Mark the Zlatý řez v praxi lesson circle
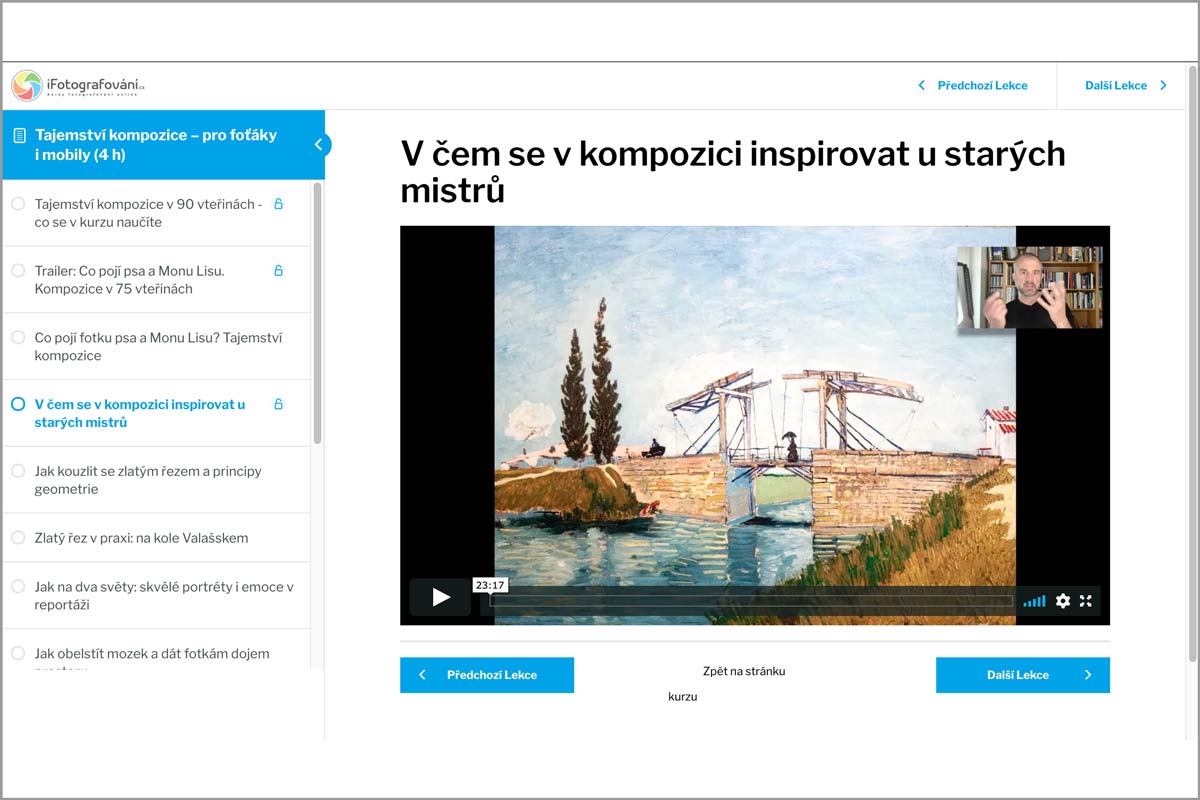The width and height of the screenshot is (1200, 800). point(18,538)
